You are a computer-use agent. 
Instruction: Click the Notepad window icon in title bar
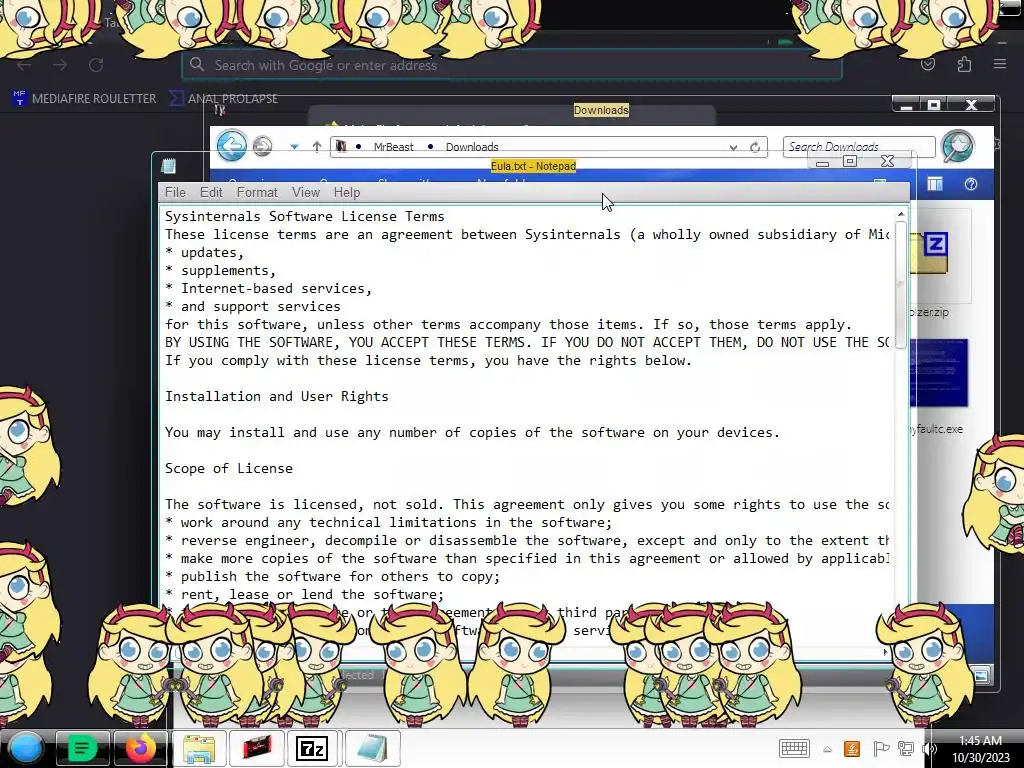168,166
